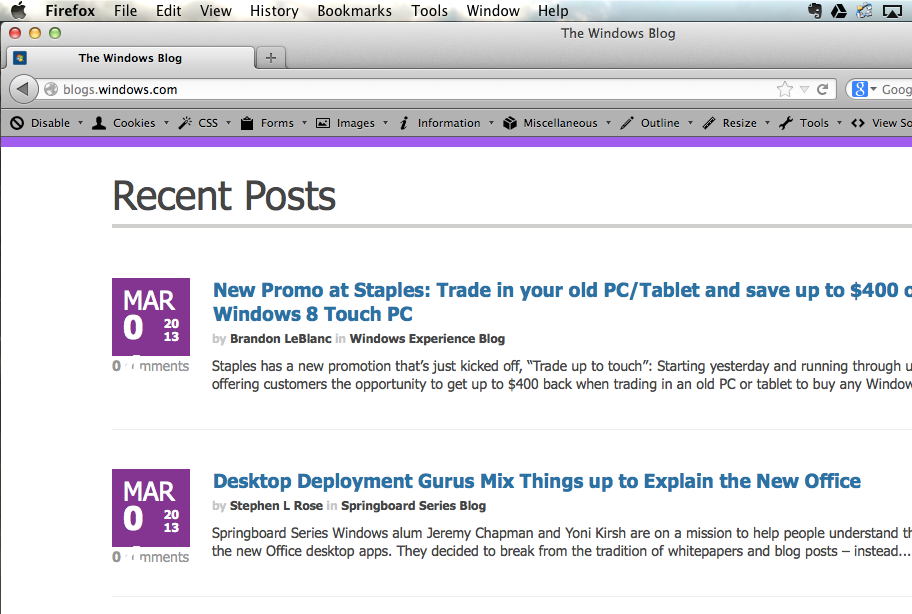Open the Springboard Series Blog link
912x614 pixels.
[x=413, y=505]
